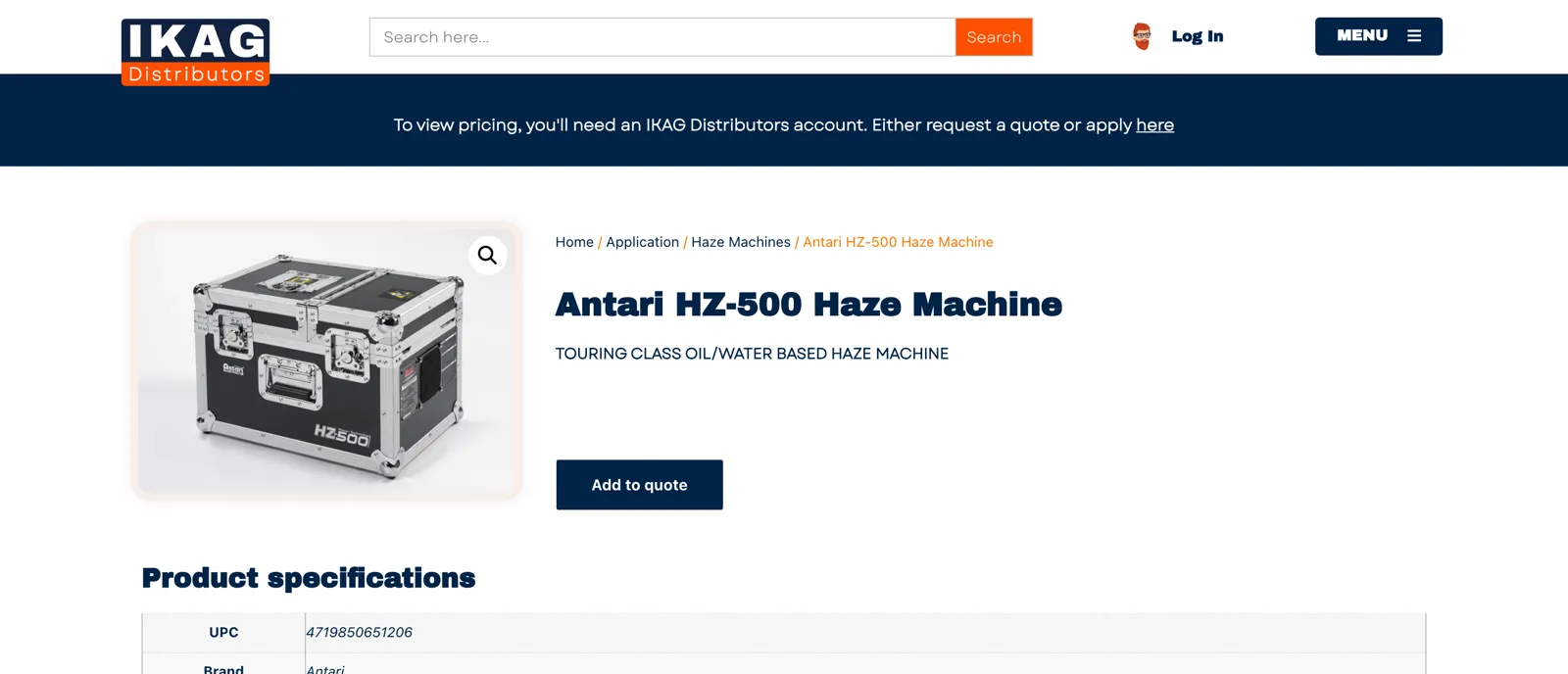Click the user avatar icon beside Log In

coord(1142,36)
